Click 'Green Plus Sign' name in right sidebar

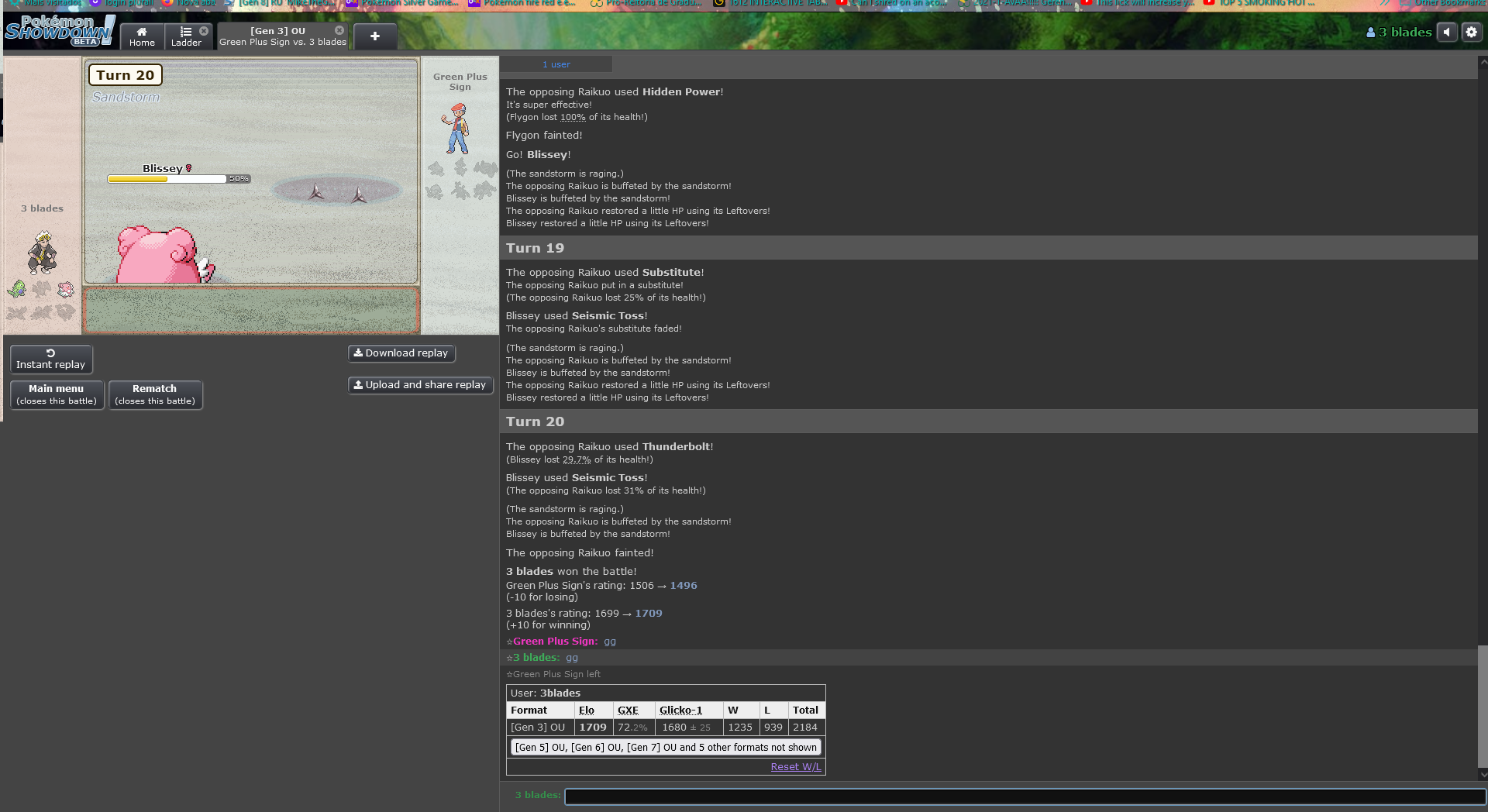point(460,81)
